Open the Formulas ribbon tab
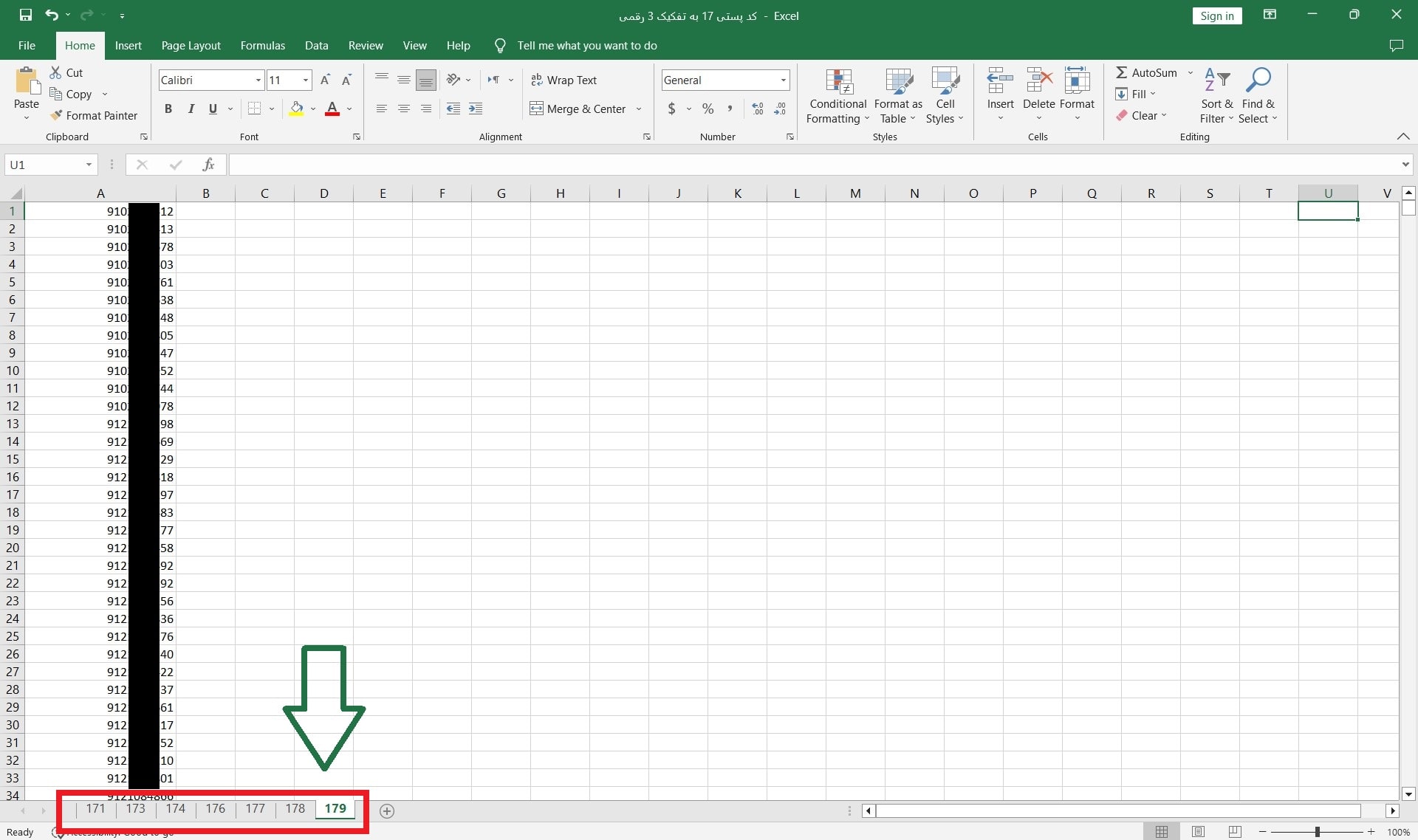This screenshot has height=840, width=1418. (262, 46)
